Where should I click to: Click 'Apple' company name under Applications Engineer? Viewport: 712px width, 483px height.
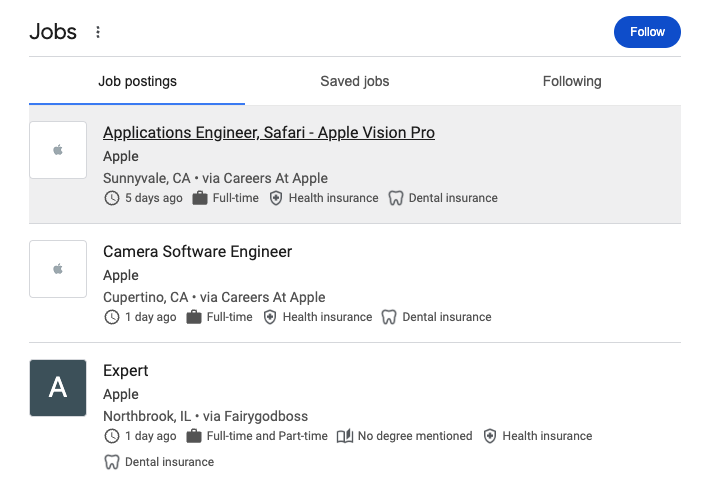pos(121,156)
